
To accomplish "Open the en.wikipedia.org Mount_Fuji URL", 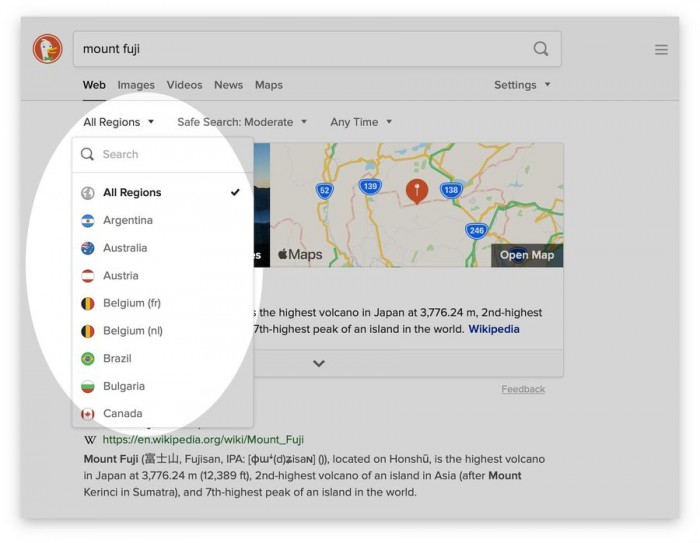I will coord(203,439).
